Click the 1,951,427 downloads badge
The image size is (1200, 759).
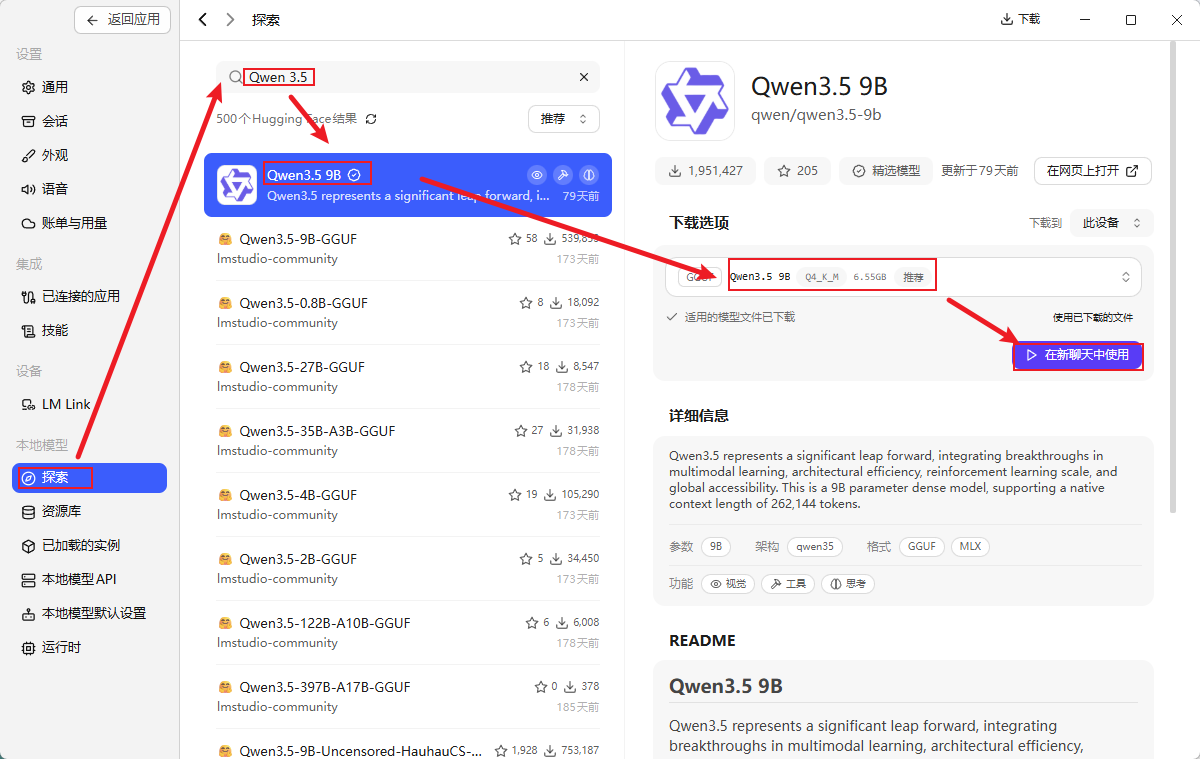coord(706,171)
